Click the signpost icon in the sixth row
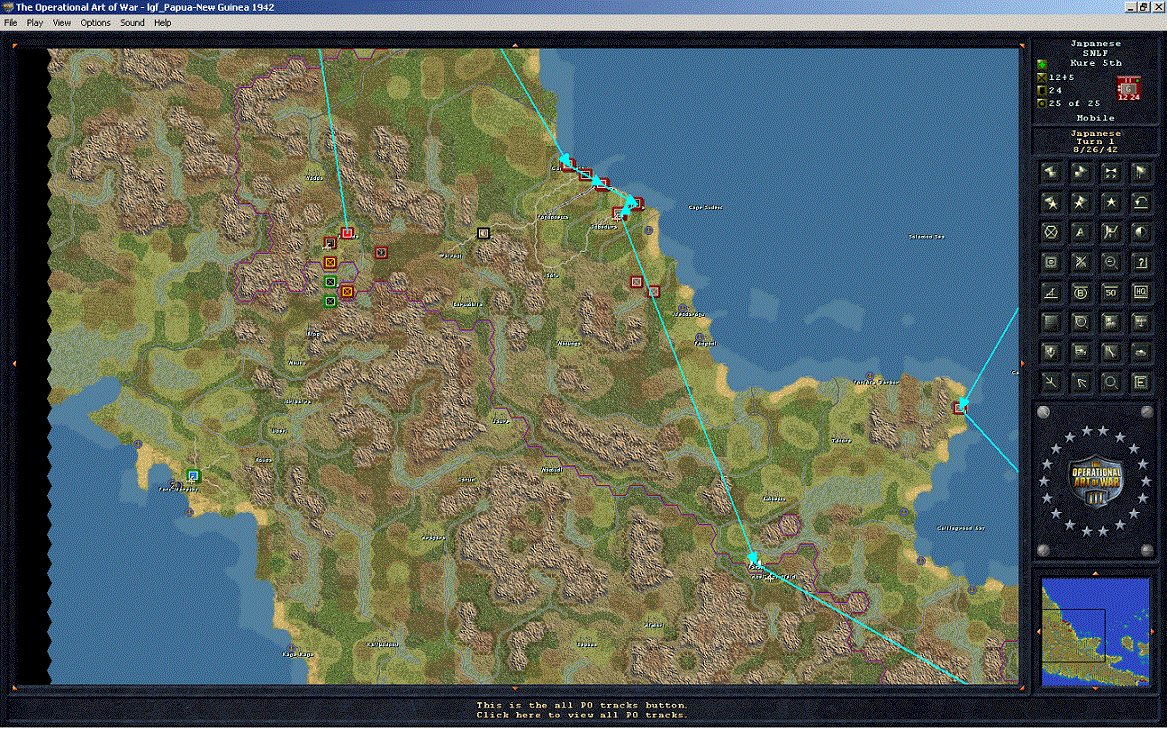The width and height of the screenshot is (1167, 729). (x=1140, y=322)
